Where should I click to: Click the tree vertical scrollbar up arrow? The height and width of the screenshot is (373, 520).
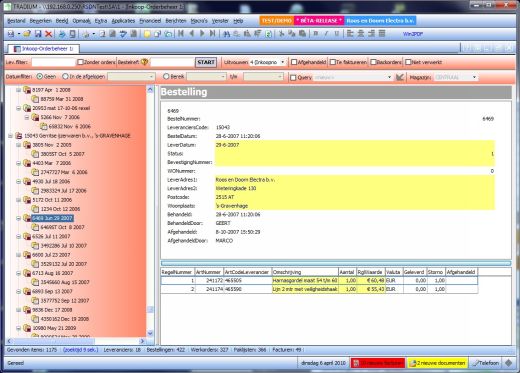click(150, 89)
